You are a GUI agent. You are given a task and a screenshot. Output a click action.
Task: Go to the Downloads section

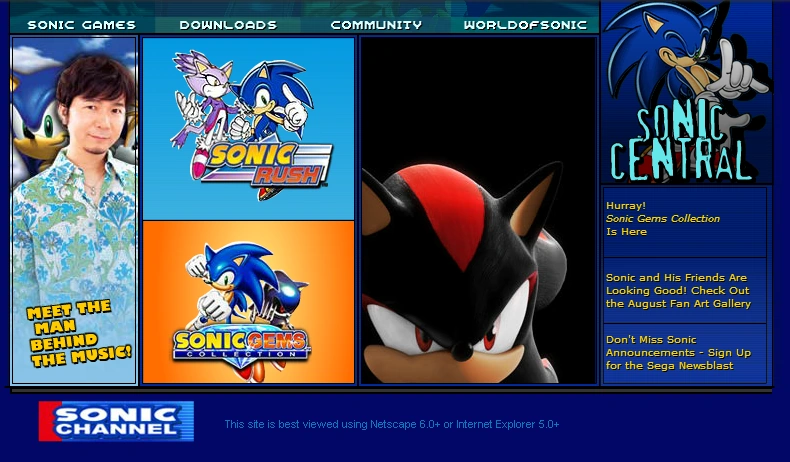point(228,25)
